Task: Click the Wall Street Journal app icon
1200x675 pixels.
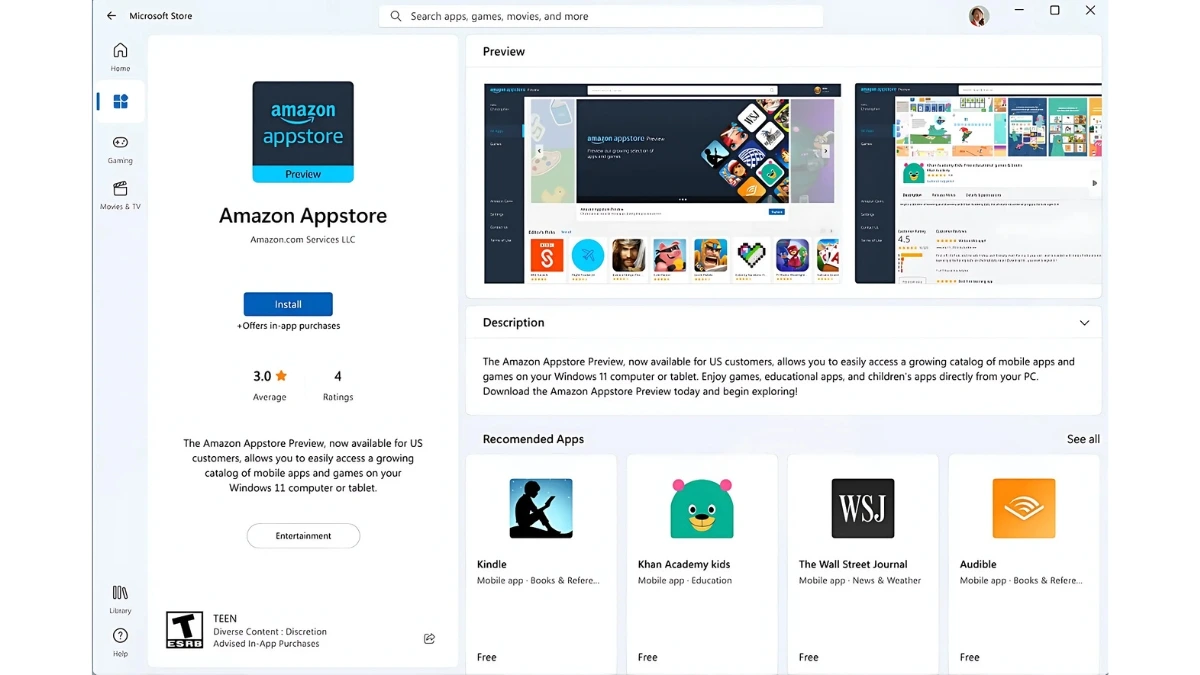Action: tap(863, 508)
